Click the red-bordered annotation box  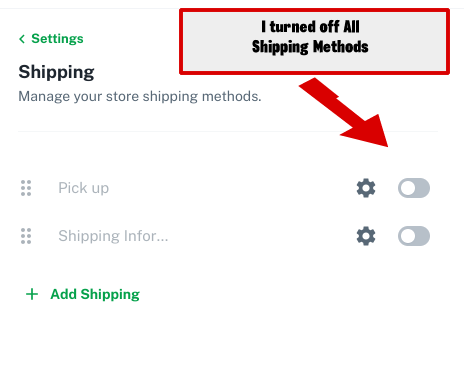(314, 41)
